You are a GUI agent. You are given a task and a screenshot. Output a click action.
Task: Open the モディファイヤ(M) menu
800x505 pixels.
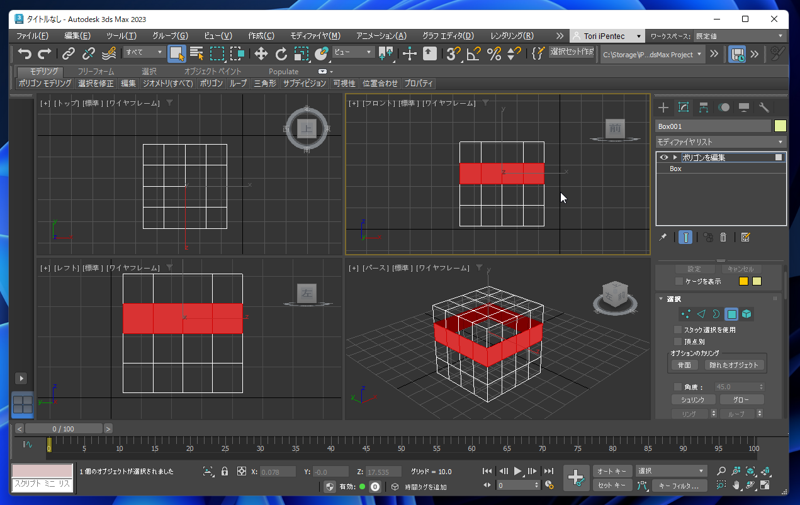[x=315, y=36]
